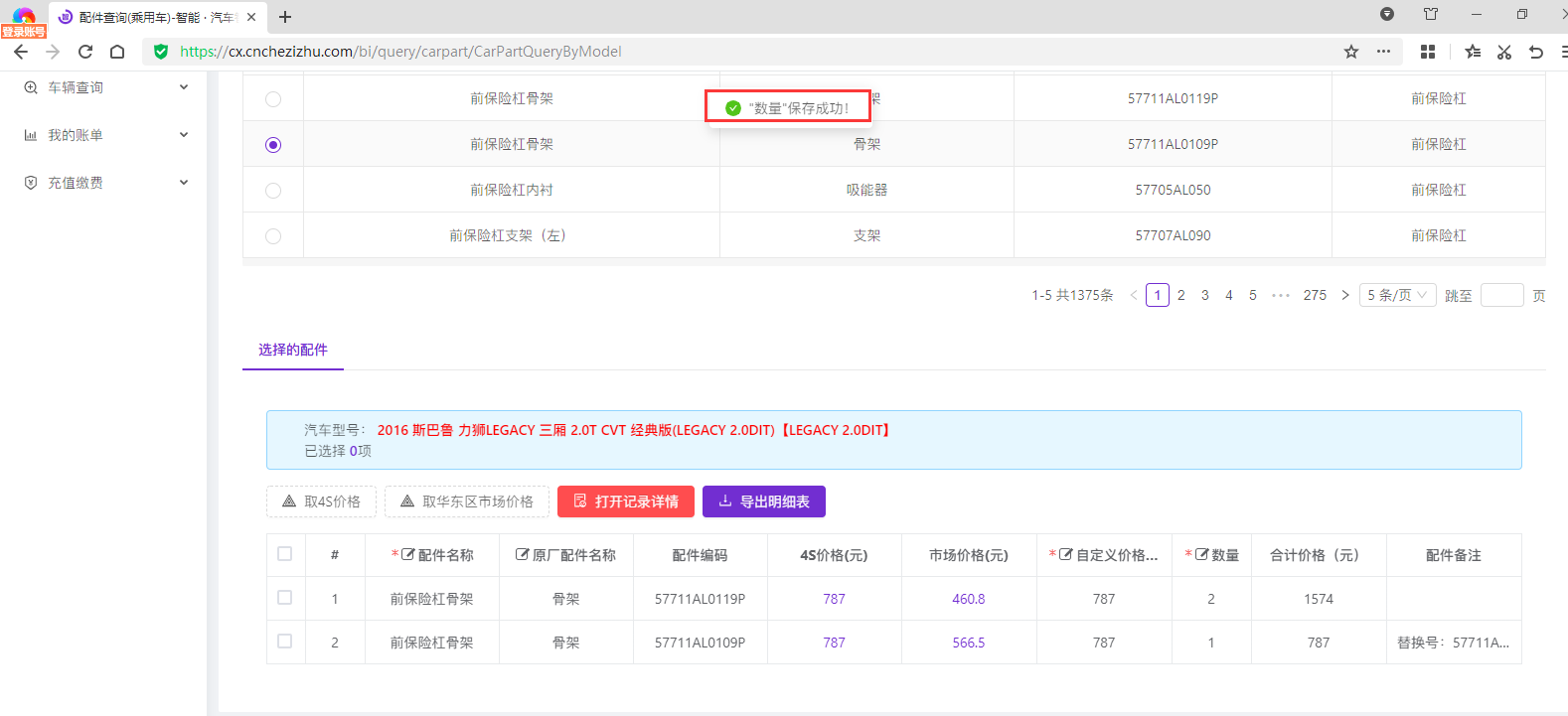Select radio for part 57711AL0119P
The height and width of the screenshot is (716, 1568).
(x=273, y=99)
